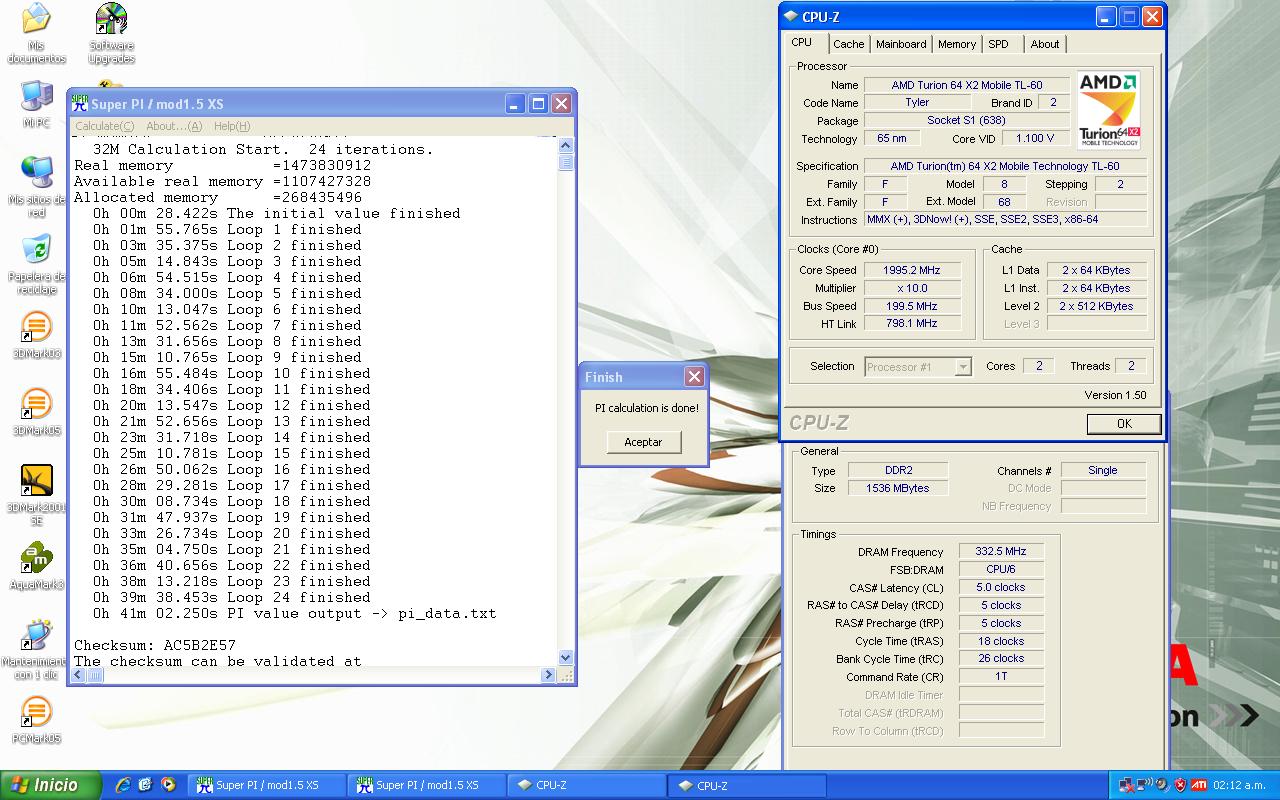Screen dimensions: 1280x800
Task: Close the Finish dialog with X
Action: point(694,377)
